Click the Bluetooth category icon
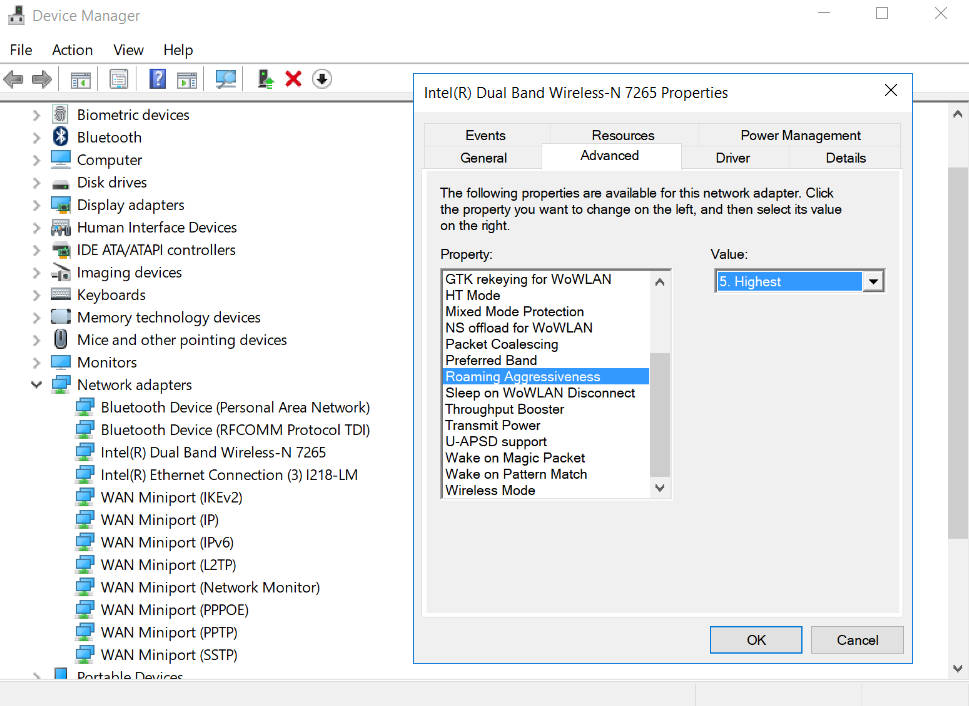The width and height of the screenshot is (969, 706). pos(61,137)
